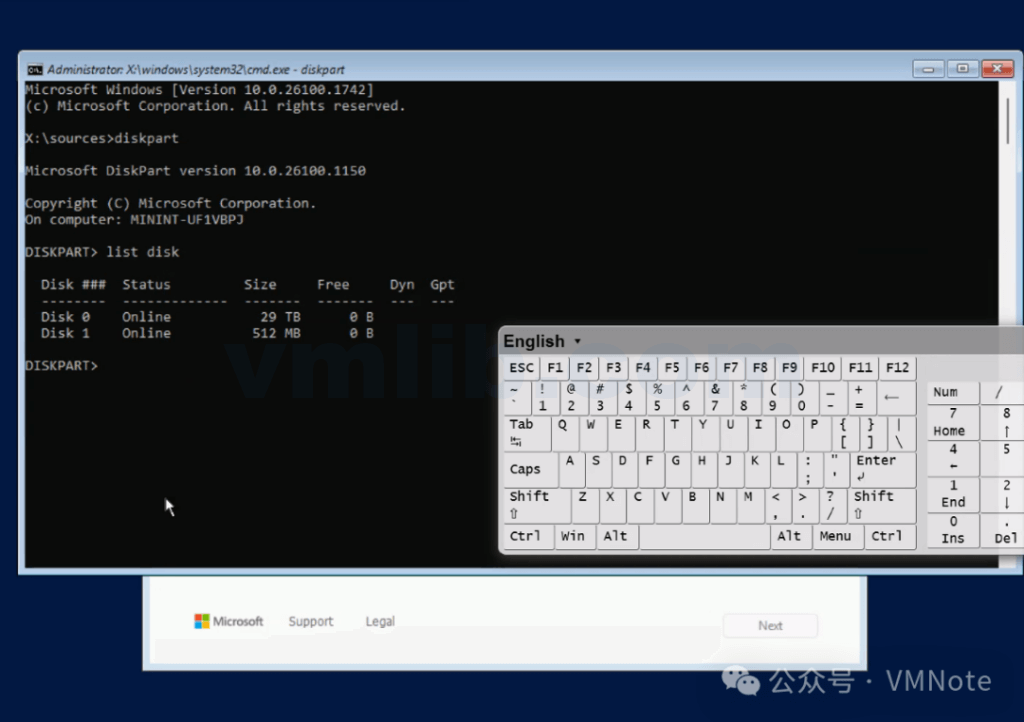Click the Next button in setup
1024x722 pixels.
tap(770, 626)
